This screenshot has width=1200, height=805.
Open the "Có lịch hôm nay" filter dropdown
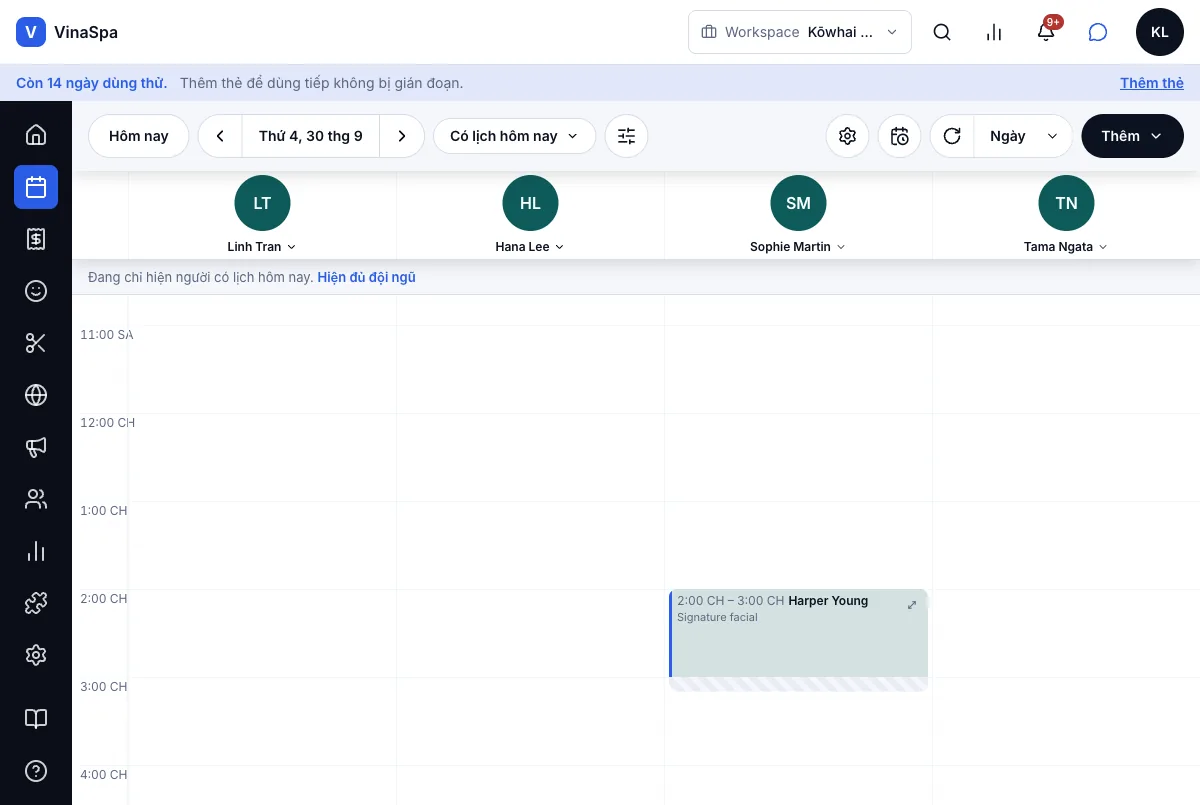click(515, 136)
